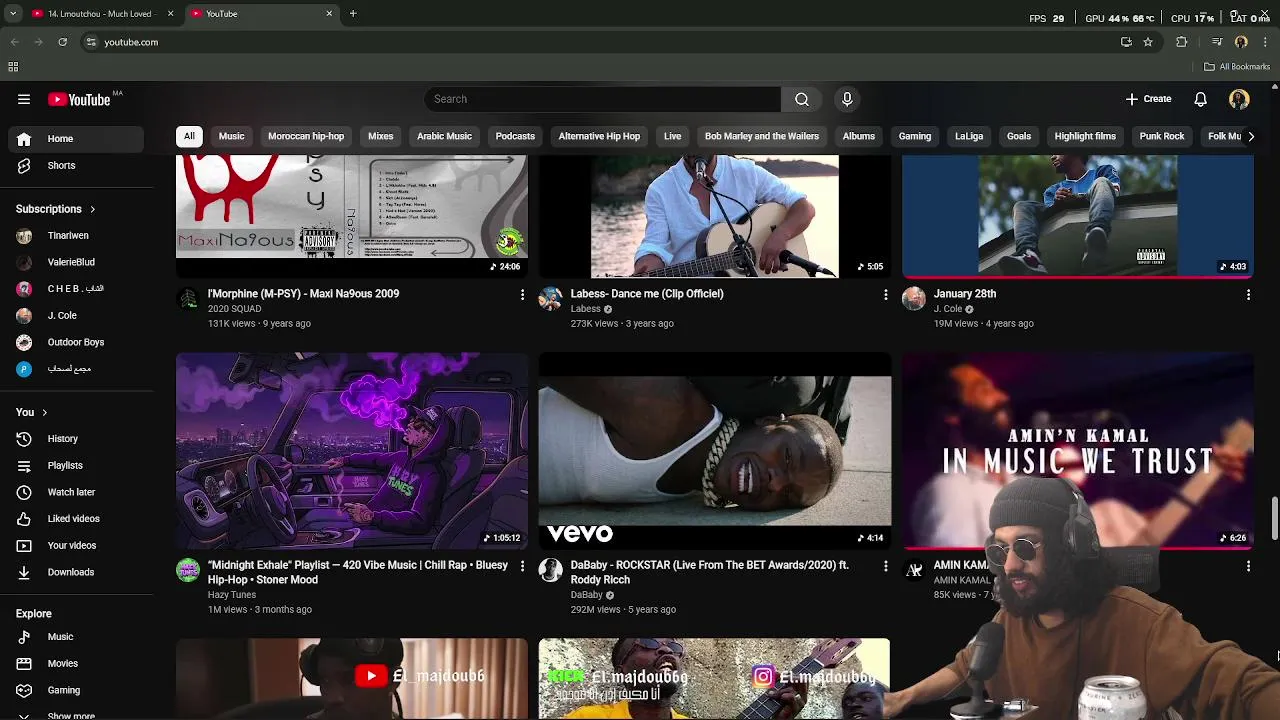Switch to the Lmoutchou Much Loved tab
The height and width of the screenshot is (720, 1280).
tap(102, 14)
